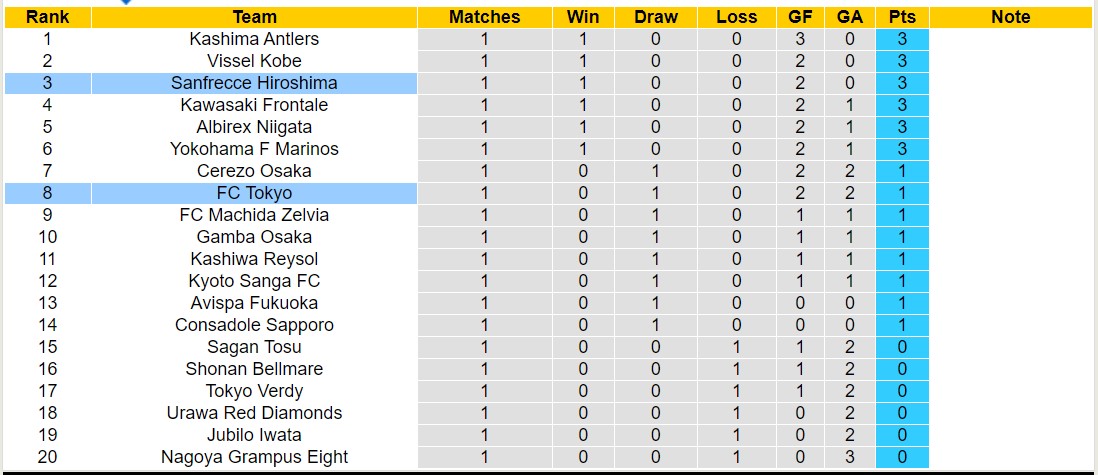This screenshot has width=1098, height=475.
Task: Click the Team column header
Action: point(254,17)
